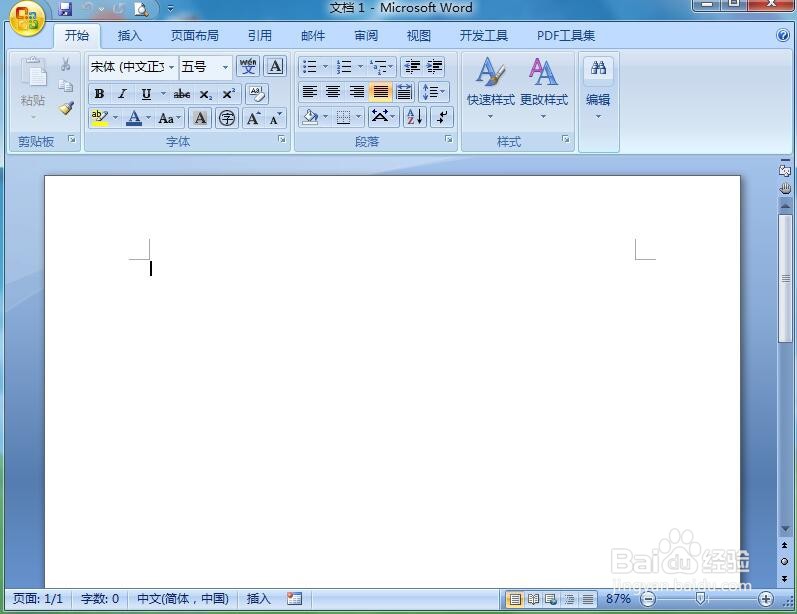This screenshot has height=614, width=797.
Task: Decrease paragraph indent
Action: pyautogui.click(x=412, y=67)
